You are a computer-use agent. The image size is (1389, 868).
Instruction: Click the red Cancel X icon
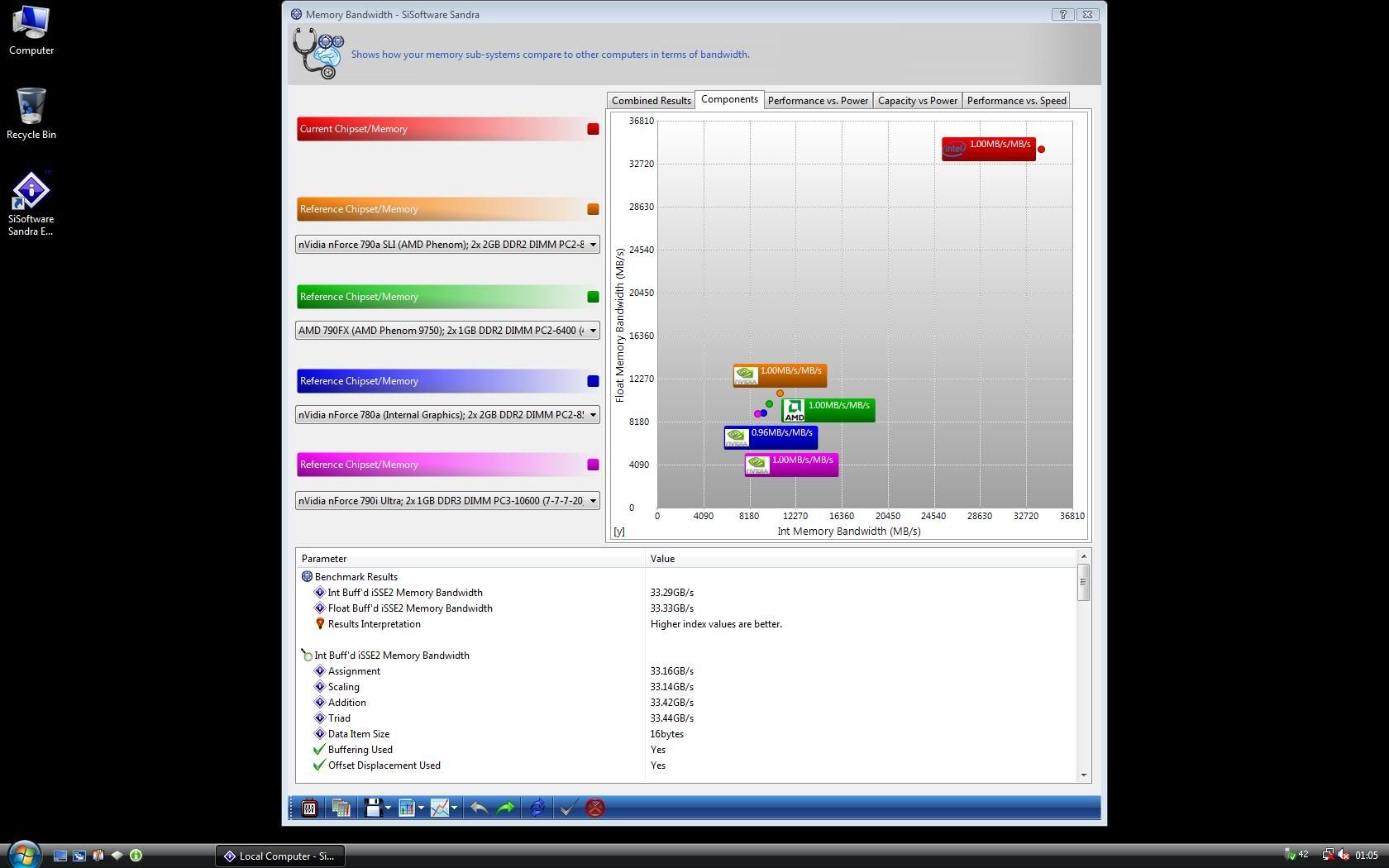point(595,808)
